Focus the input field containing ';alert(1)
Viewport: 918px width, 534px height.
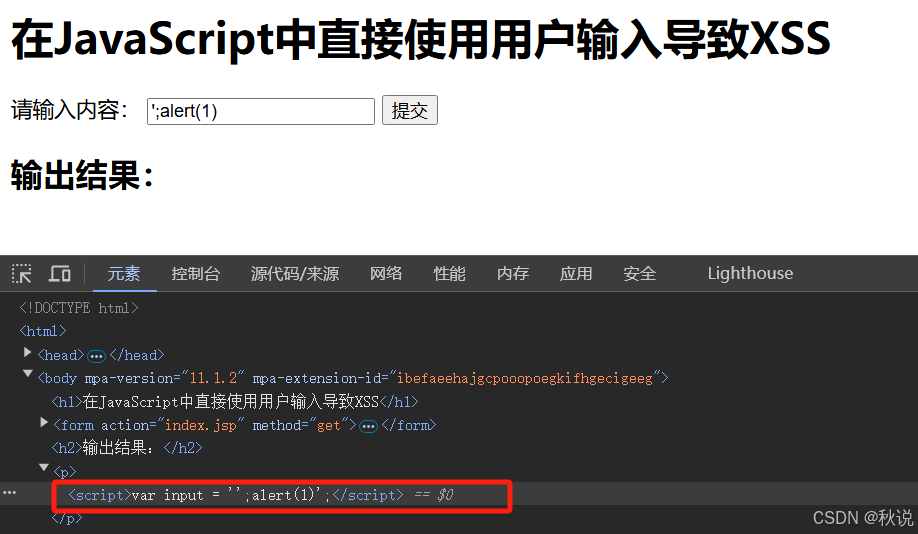(x=261, y=111)
